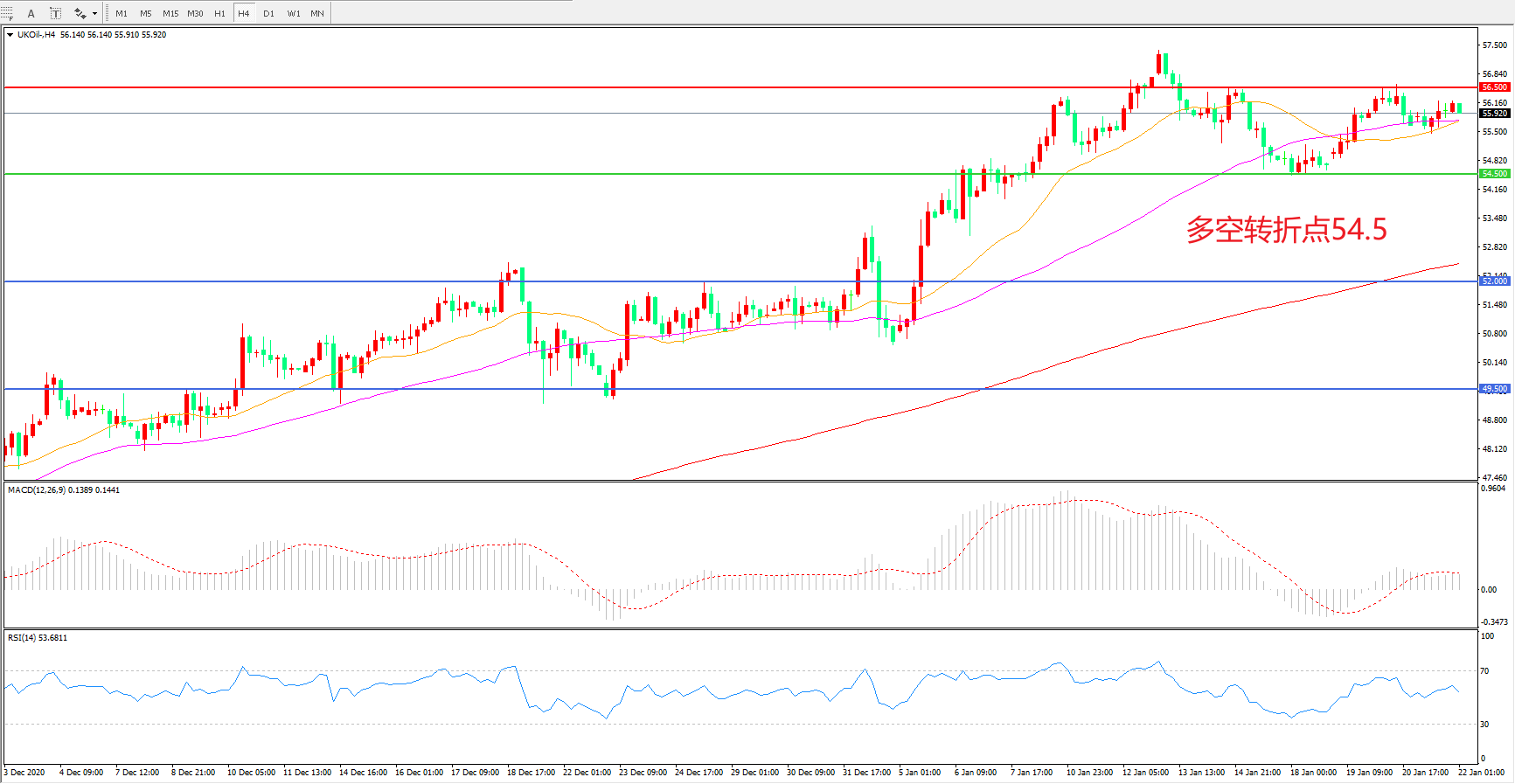Click the red Chinese text annotation 54.5

coord(1286,230)
